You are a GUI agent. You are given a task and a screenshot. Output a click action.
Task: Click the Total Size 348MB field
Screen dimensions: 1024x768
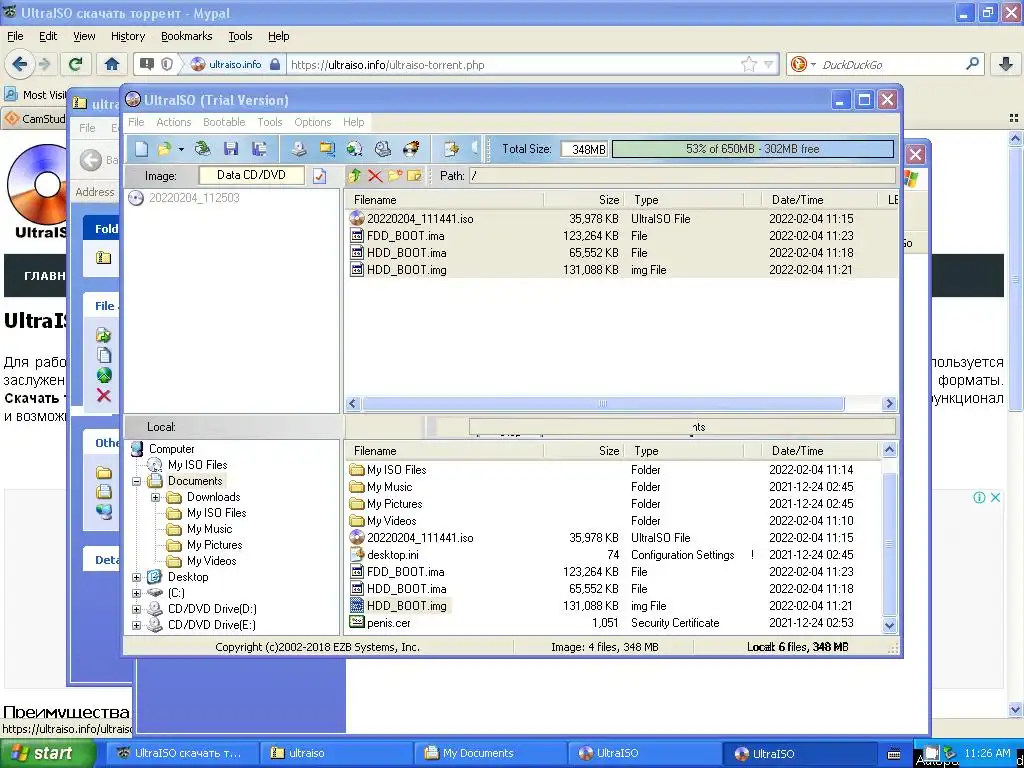point(584,150)
